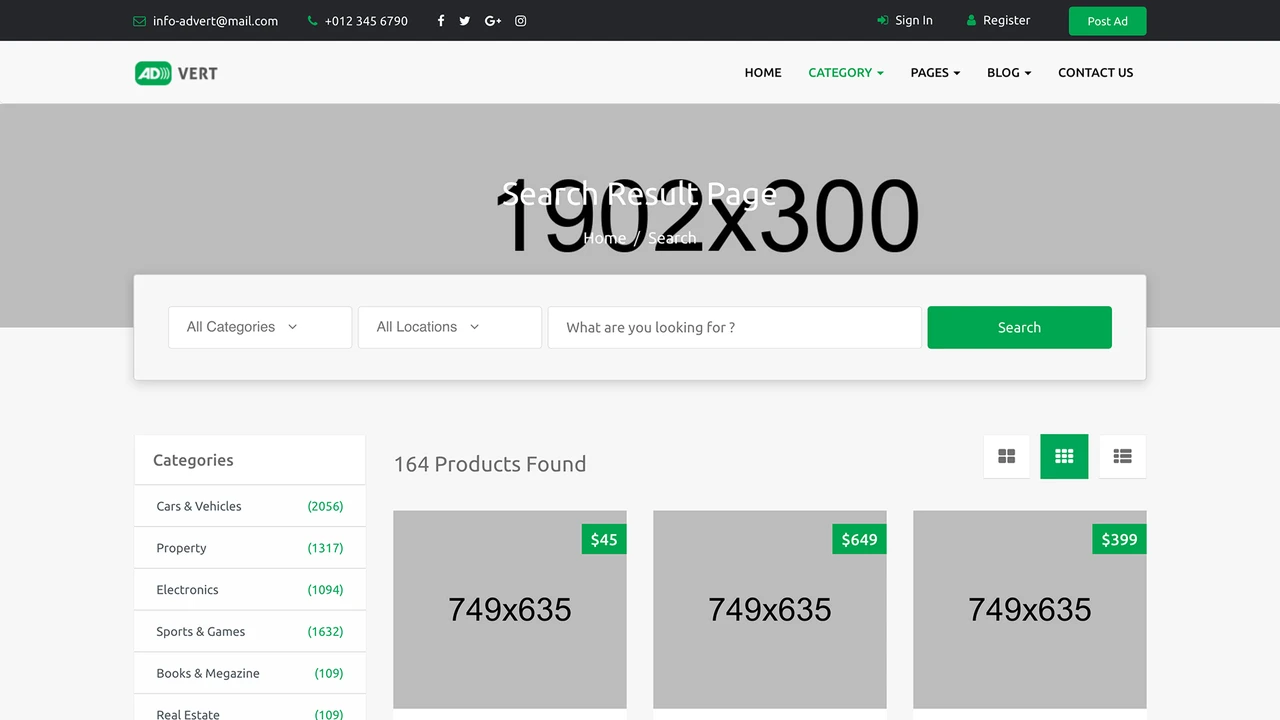Click the envelope email icon in top bar
Image resolution: width=1280 pixels, height=720 pixels.
tap(139, 21)
